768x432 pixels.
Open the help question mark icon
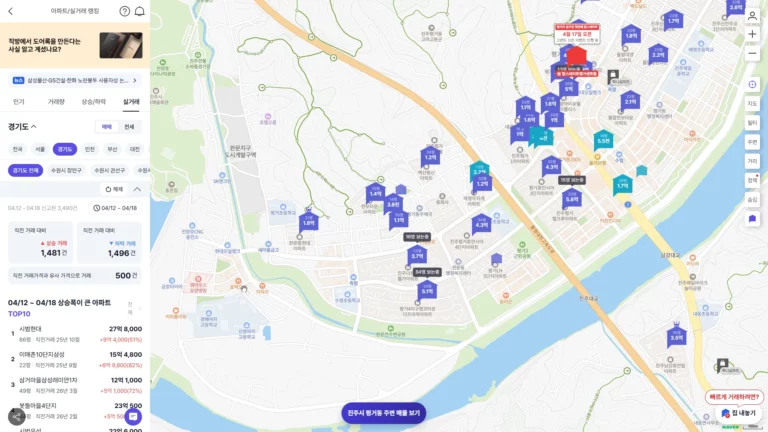click(125, 11)
